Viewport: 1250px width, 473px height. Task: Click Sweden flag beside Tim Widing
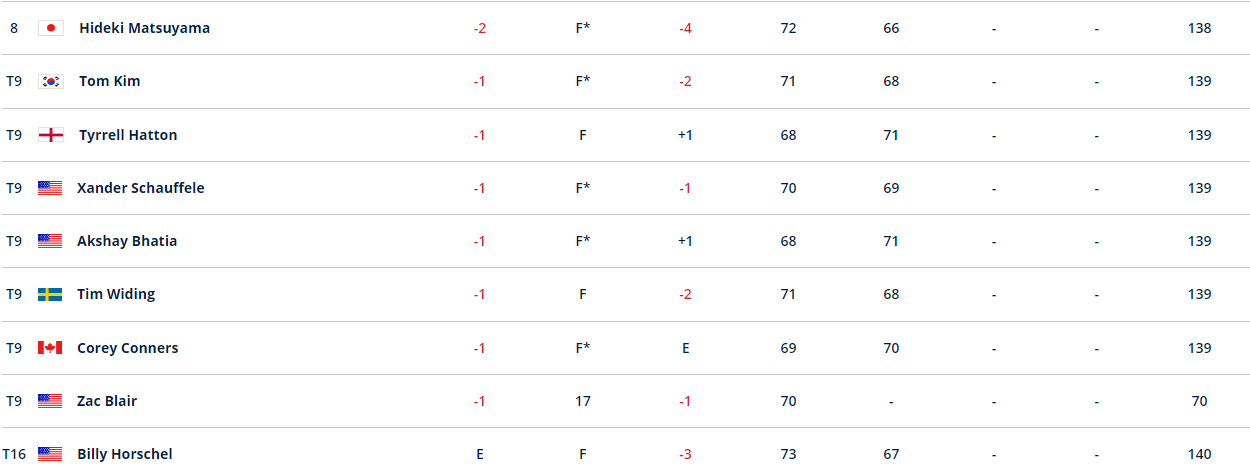[50, 294]
